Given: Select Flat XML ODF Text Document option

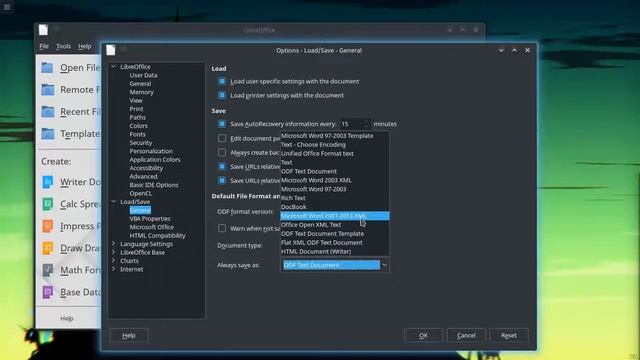Looking at the screenshot, I should (x=335, y=242).
